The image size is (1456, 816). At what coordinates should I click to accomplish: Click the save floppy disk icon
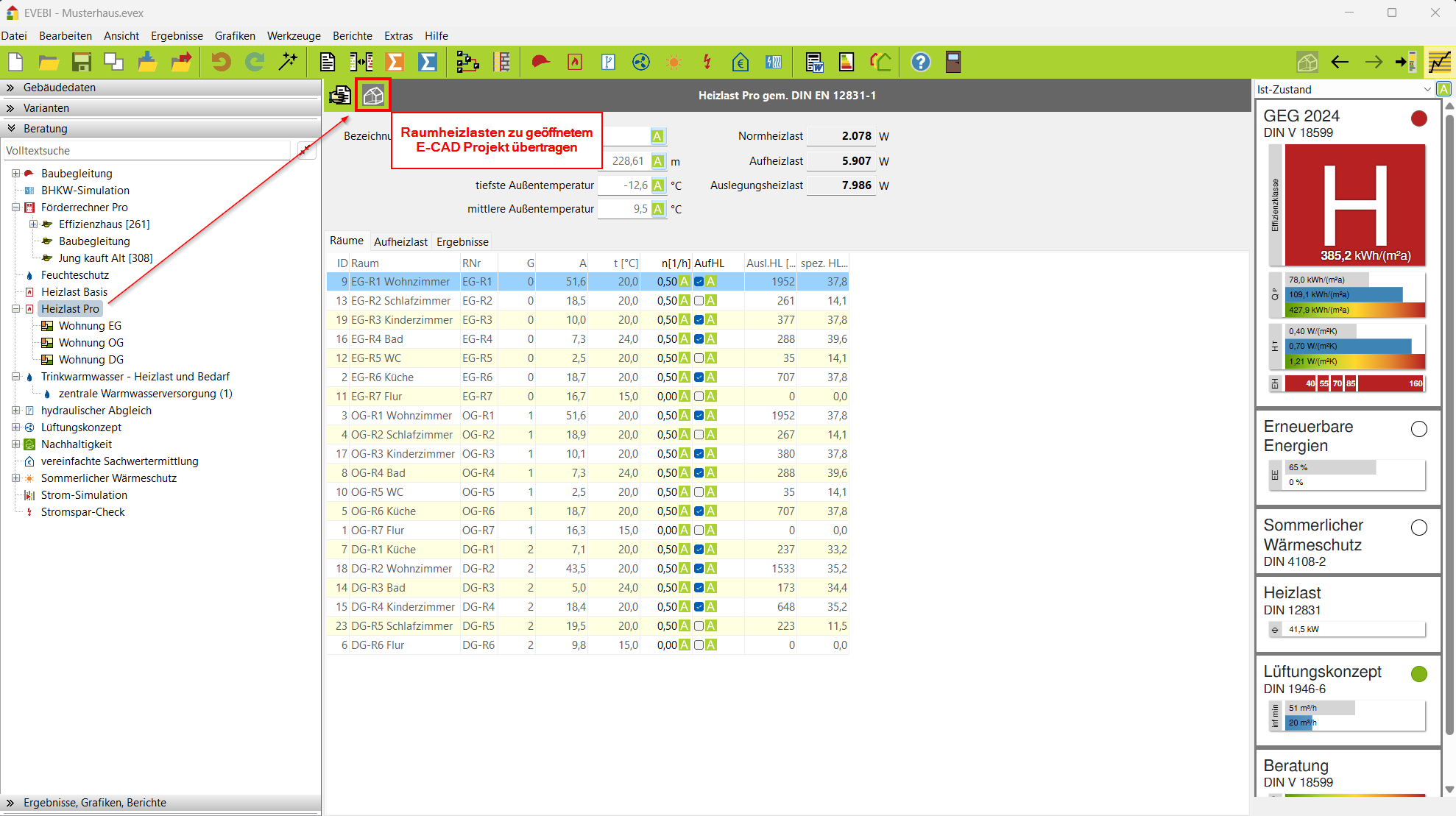point(81,62)
